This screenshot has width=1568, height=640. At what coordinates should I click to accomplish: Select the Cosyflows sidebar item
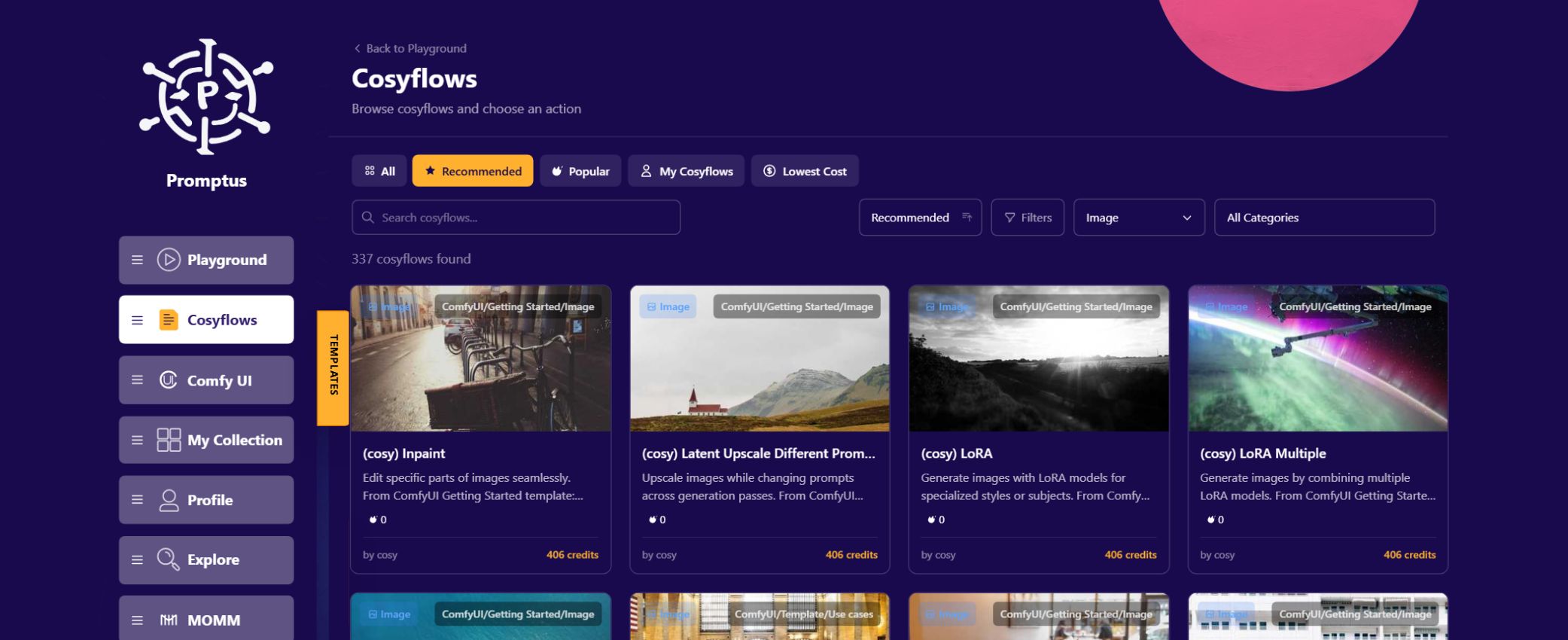coord(206,319)
